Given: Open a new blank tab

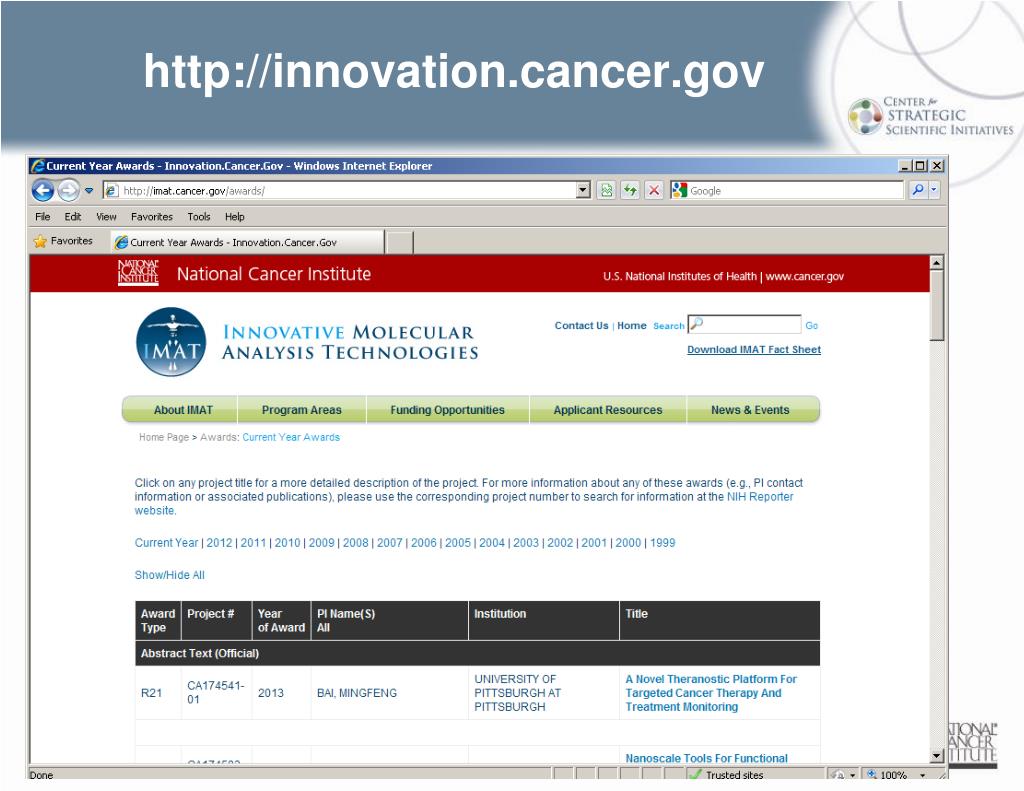Looking at the screenshot, I should (x=399, y=242).
